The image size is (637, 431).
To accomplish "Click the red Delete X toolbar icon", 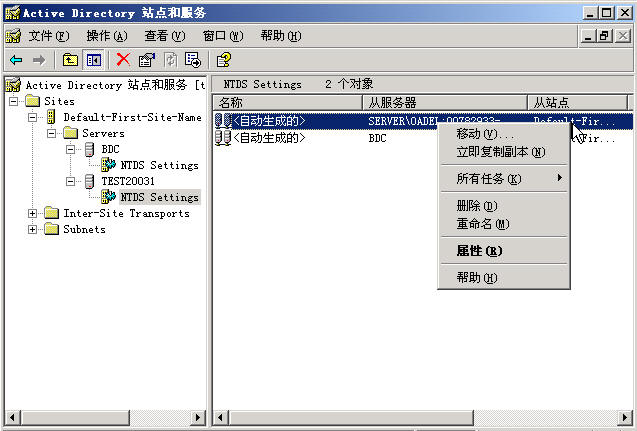I will point(124,60).
